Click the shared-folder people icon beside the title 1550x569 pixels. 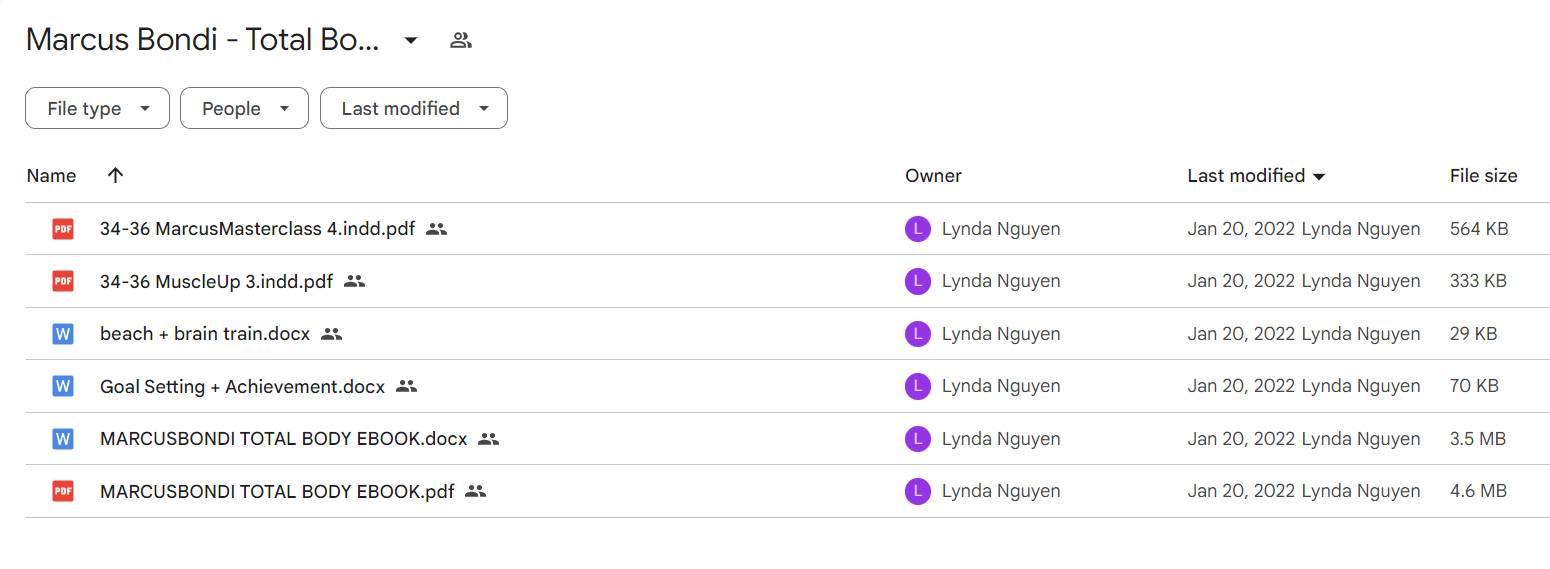point(461,41)
